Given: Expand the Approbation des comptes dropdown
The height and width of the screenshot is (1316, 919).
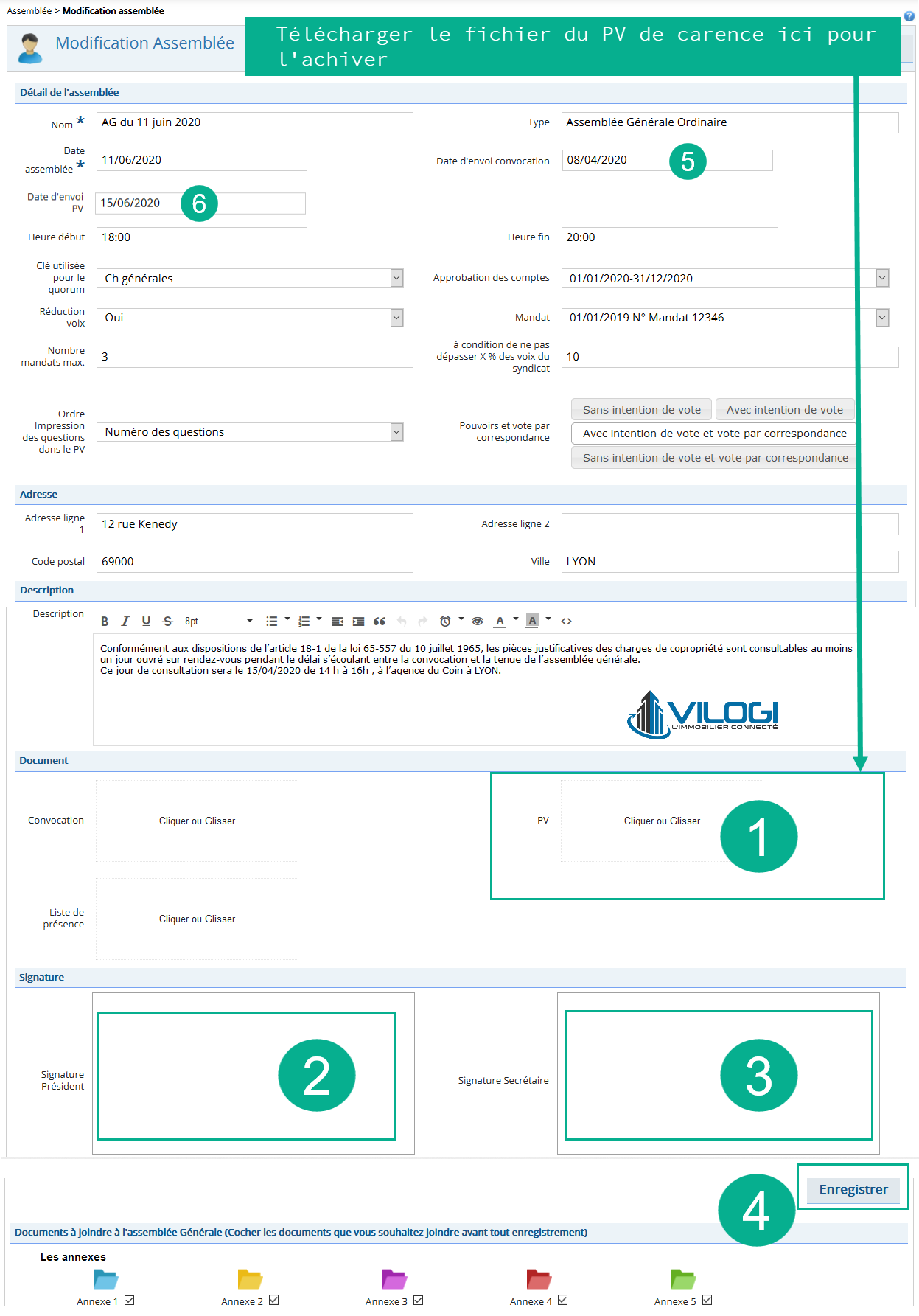Looking at the screenshot, I should click(x=882, y=278).
